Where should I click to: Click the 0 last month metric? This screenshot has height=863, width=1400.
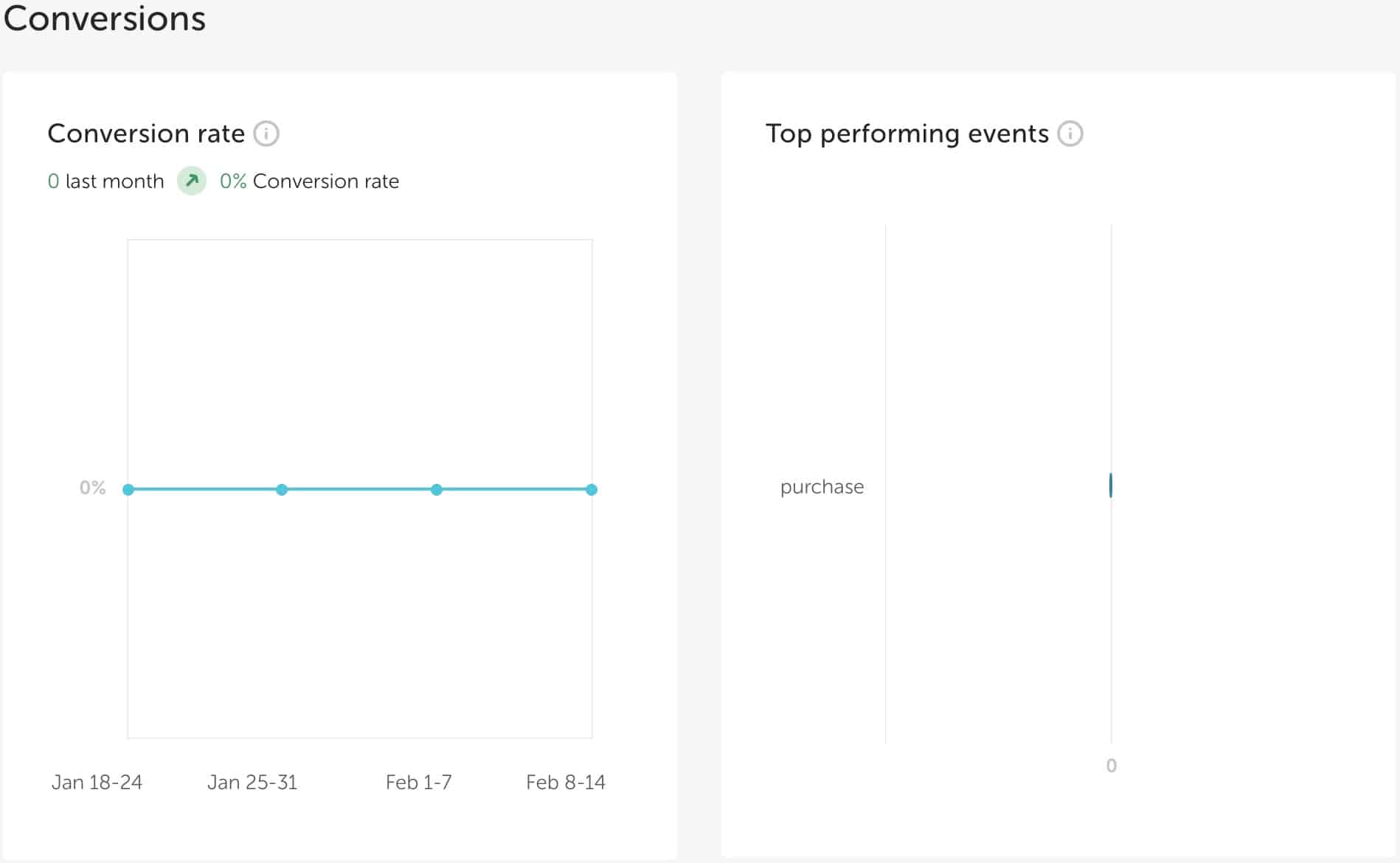click(x=105, y=181)
